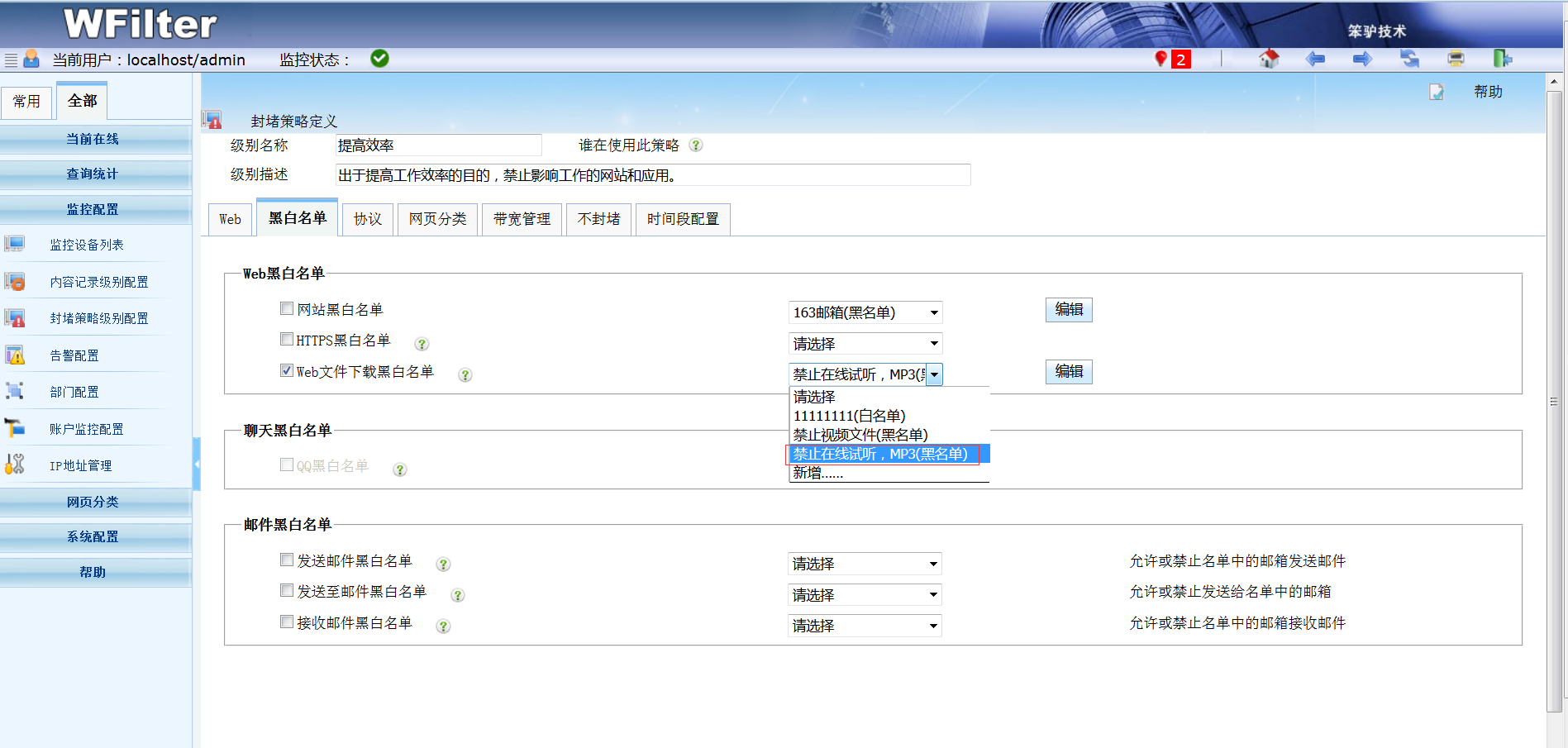The image size is (1568, 748).
Task: Click the home icon in top toolbar
Action: tap(1269, 59)
